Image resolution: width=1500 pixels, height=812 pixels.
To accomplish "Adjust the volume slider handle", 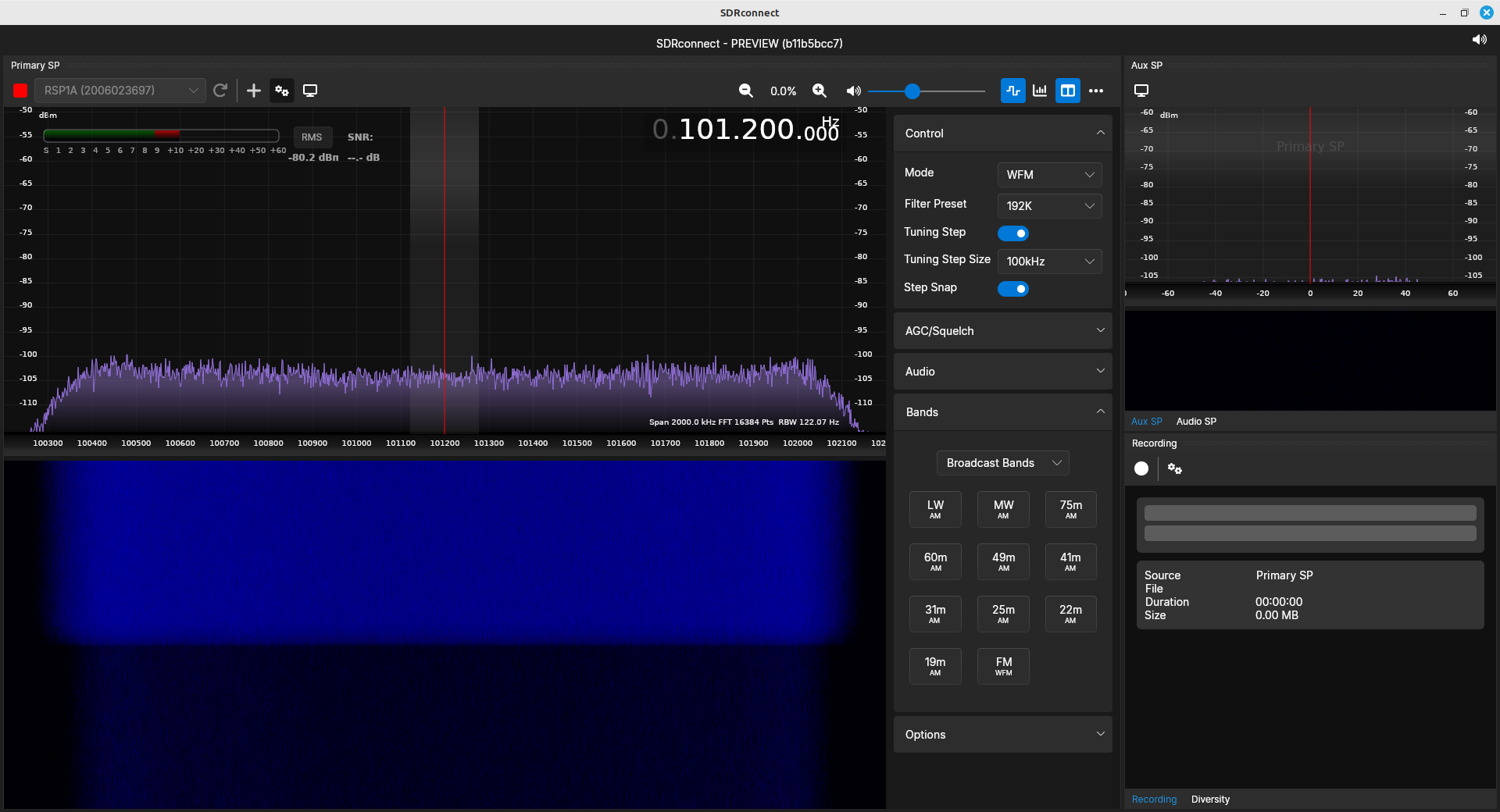I will (912, 91).
